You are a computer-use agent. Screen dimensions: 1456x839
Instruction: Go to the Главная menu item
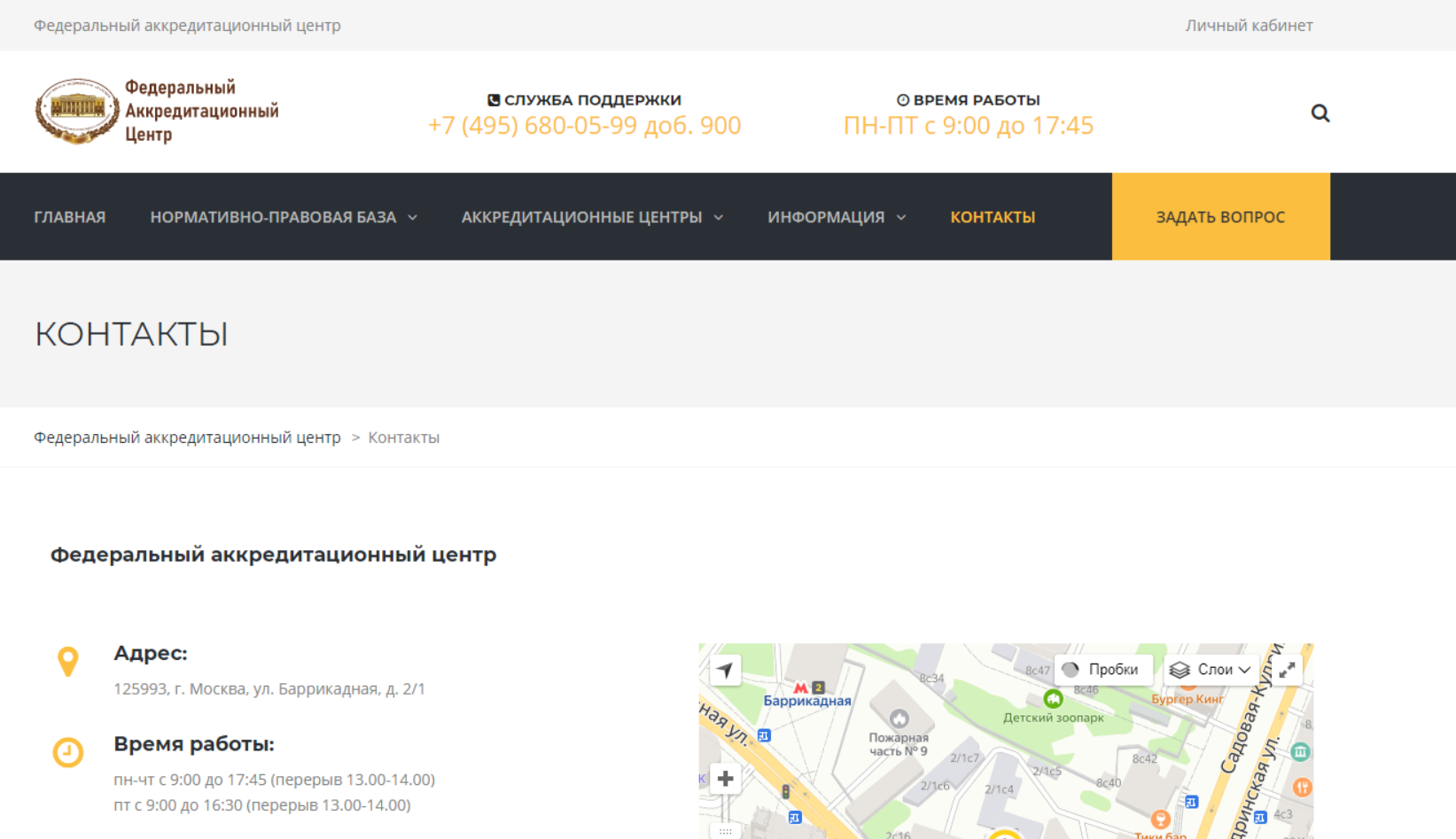70,217
